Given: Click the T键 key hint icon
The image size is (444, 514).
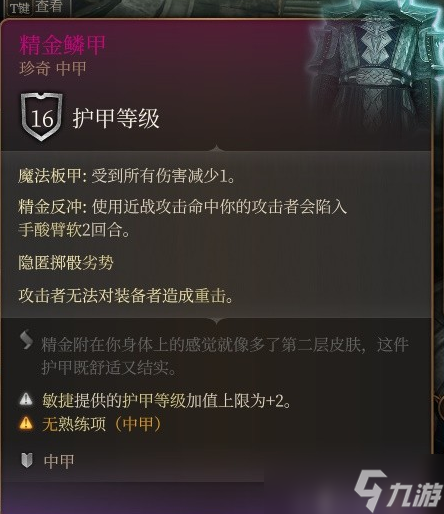Looking at the screenshot, I should (x=20, y=8).
